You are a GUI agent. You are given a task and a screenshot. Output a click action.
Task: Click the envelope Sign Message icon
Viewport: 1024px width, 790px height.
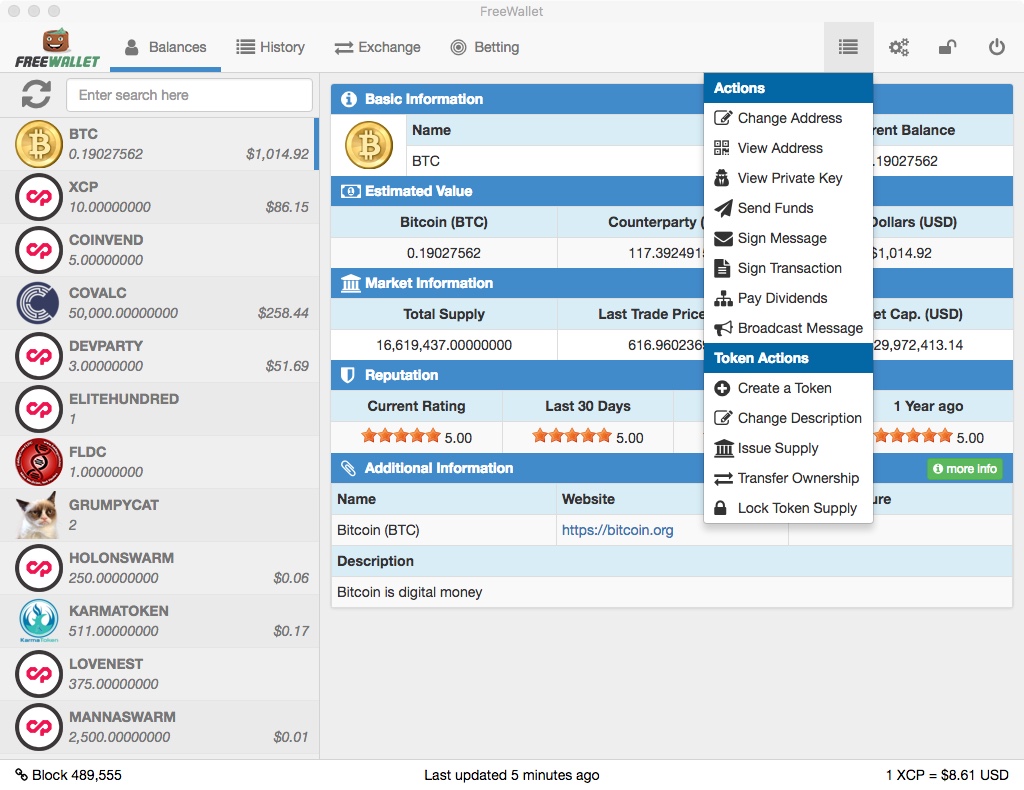(x=723, y=238)
